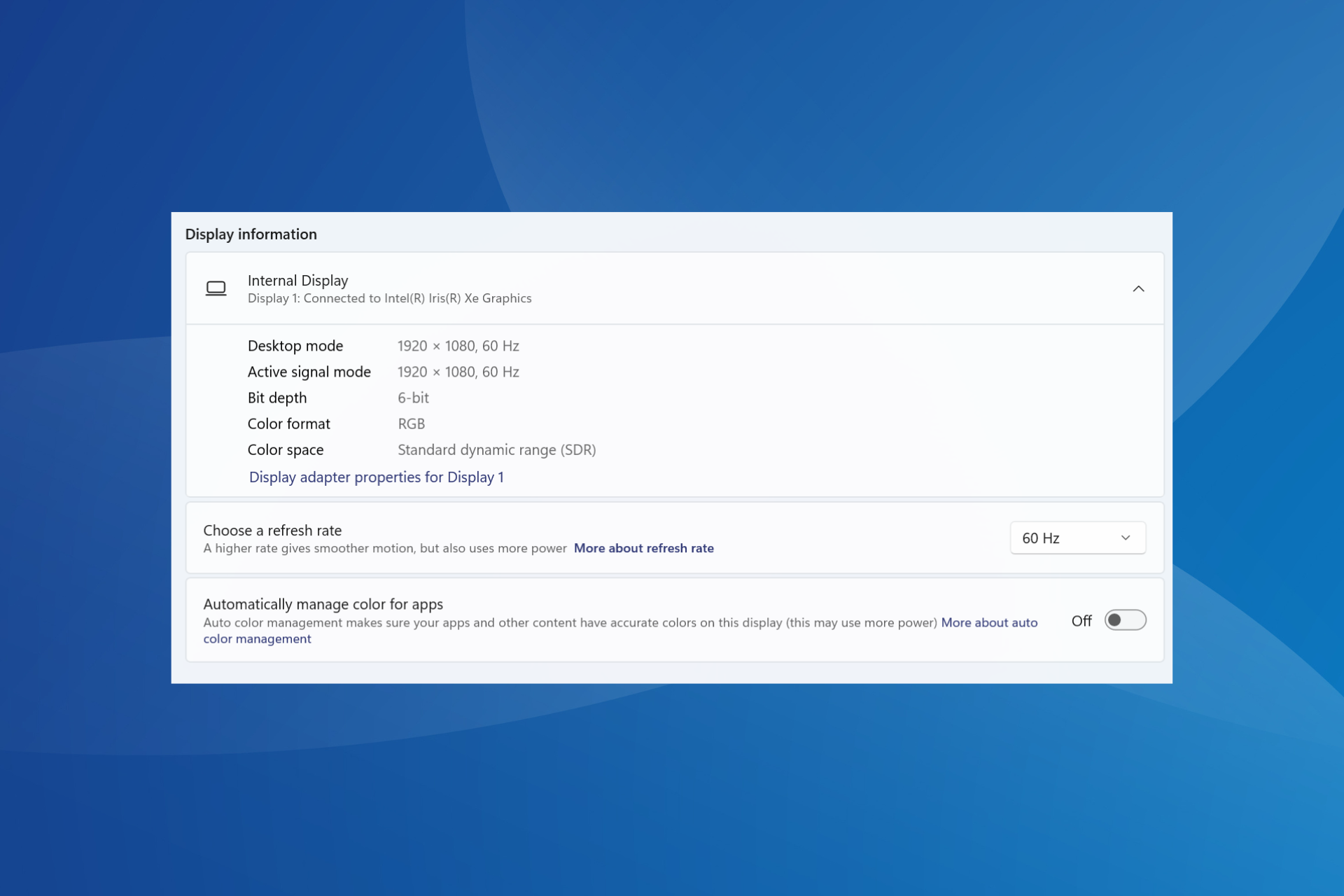Open Display adapter properties for Display 1

tap(376, 477)
